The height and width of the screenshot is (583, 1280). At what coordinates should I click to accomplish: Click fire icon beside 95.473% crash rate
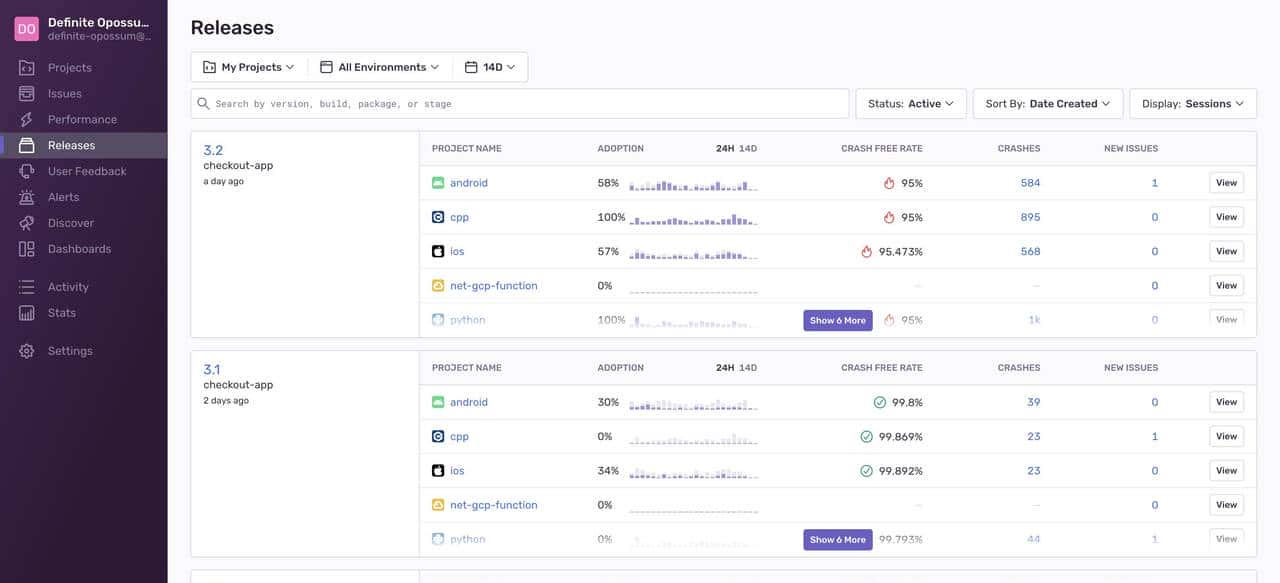pyautogui.click(x=867, y=252)
